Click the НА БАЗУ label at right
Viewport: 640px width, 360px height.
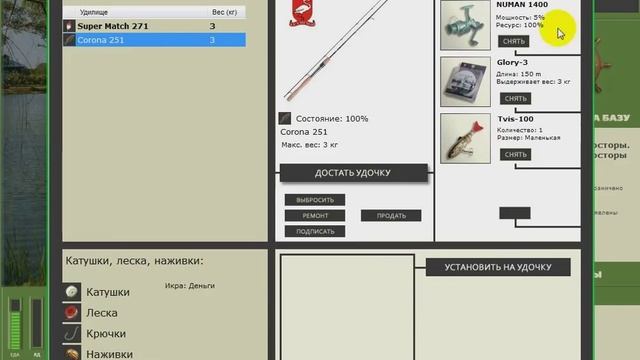pos(612,118)
